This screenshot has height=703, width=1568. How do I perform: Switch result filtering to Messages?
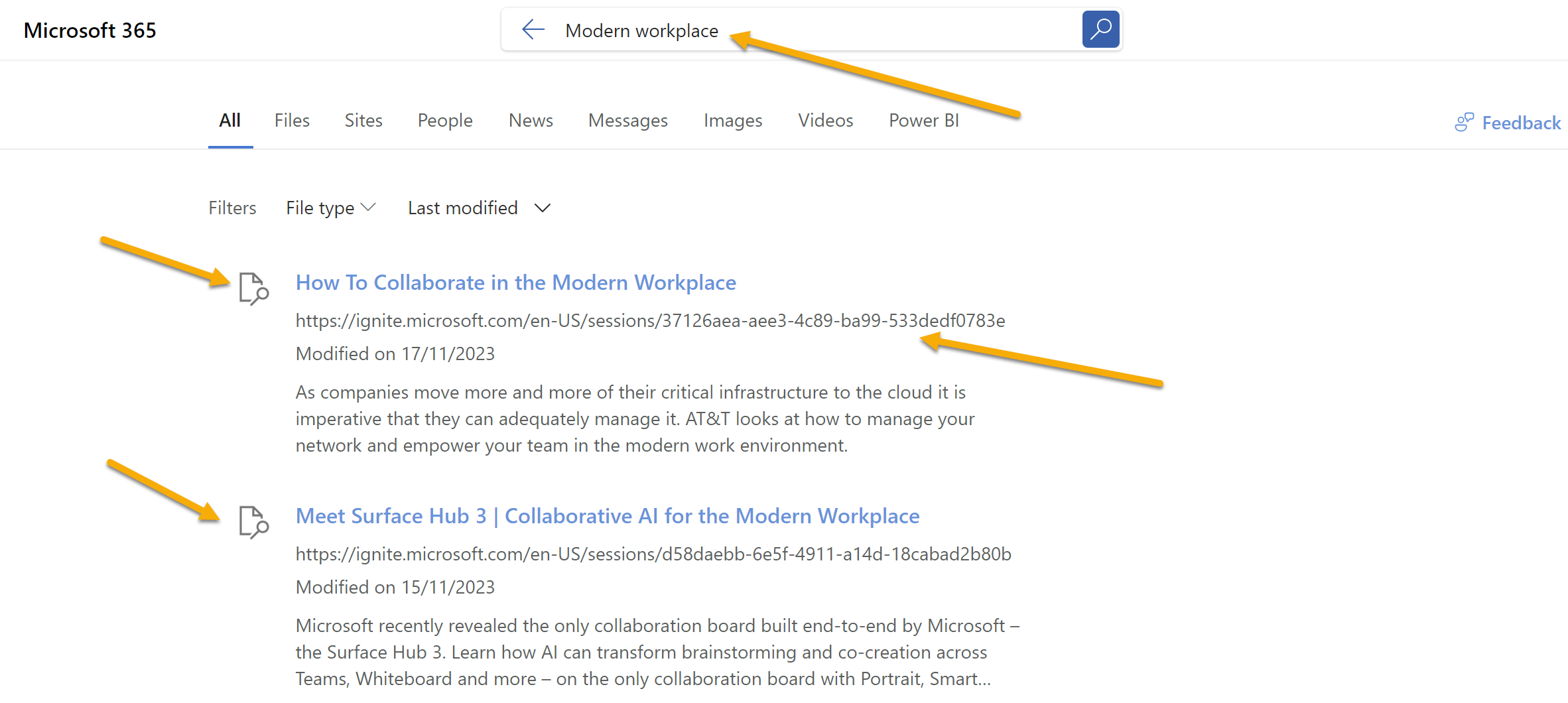[x=627, y=120]
